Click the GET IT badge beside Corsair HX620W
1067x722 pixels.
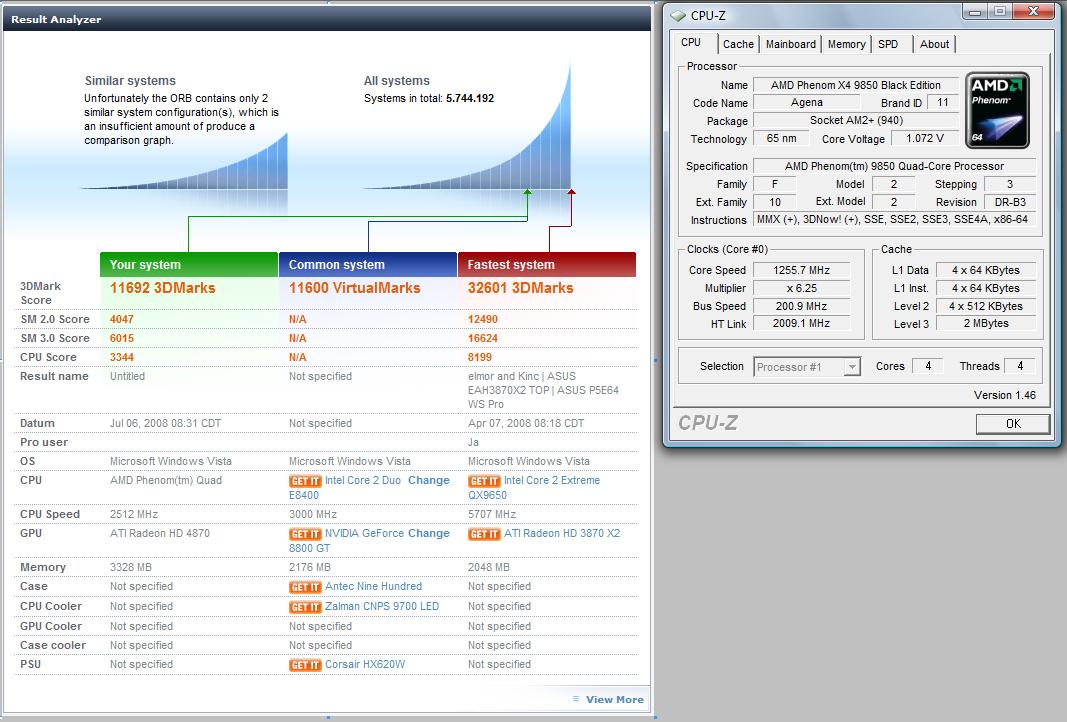pos(305,665)
